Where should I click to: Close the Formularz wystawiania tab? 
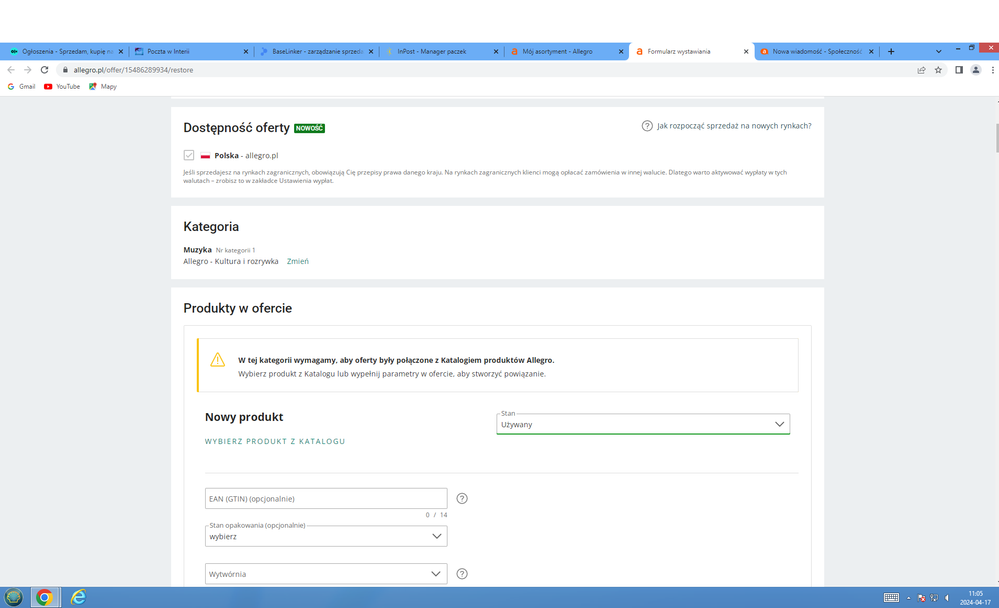click(746, 52)
